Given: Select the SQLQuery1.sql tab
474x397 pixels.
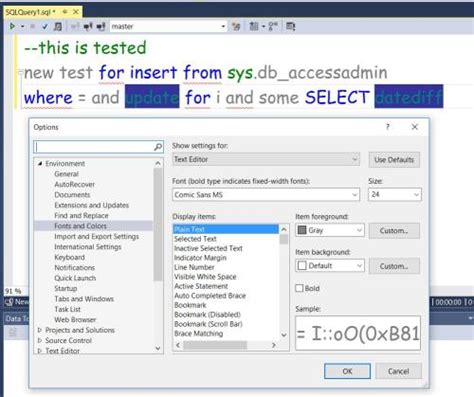Looking at the screenshot, I should pyautogui.click(x=30, y=12).
